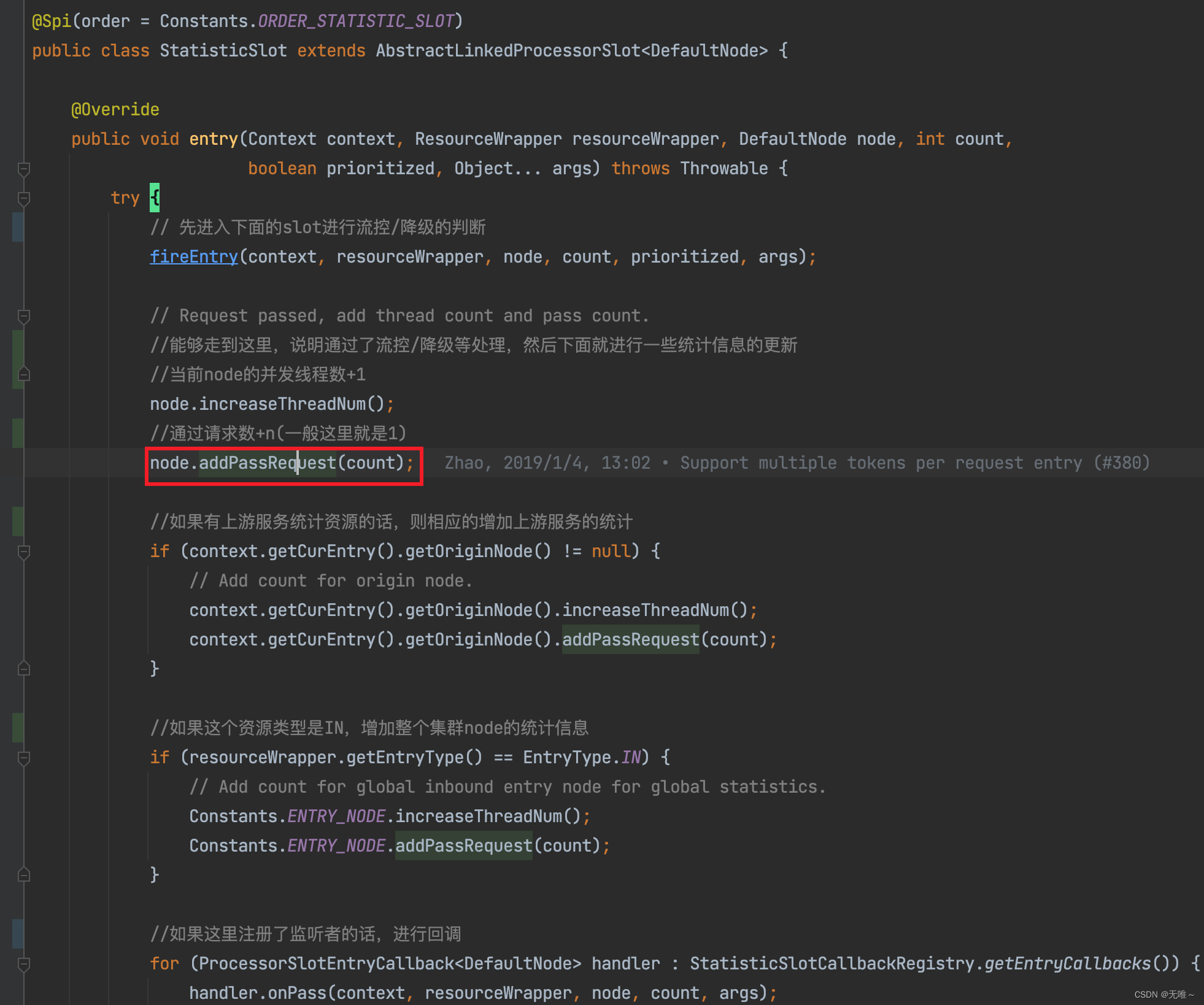Collapse the entry method using its gutter fold marker
Viewport: 1204px width, 1005px height.
pyautogui.click(x=24, y=169)
